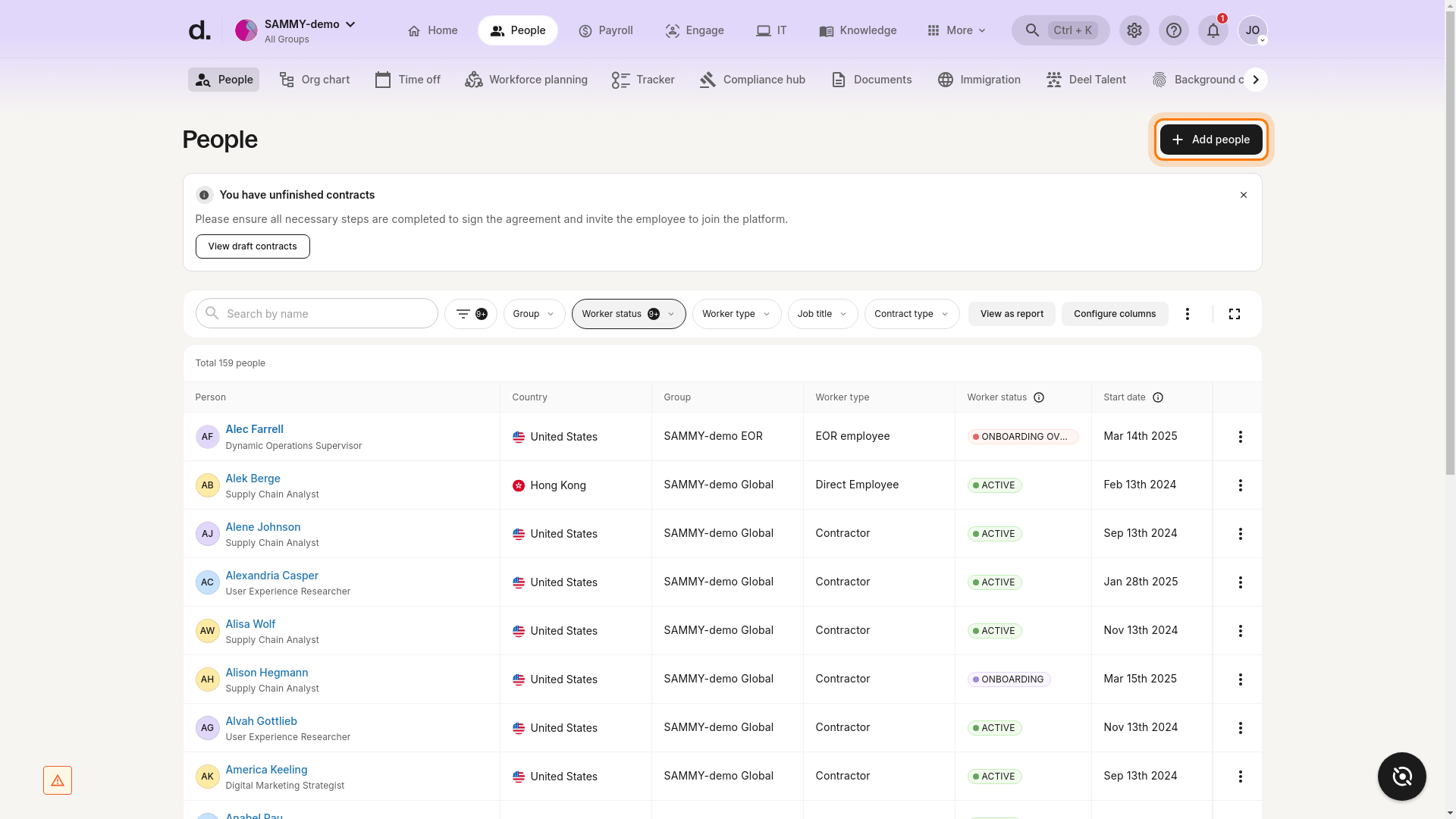This screenshot has width=1456, height=819.
Task: Open the Immigration section
Action: coord(979,79)
